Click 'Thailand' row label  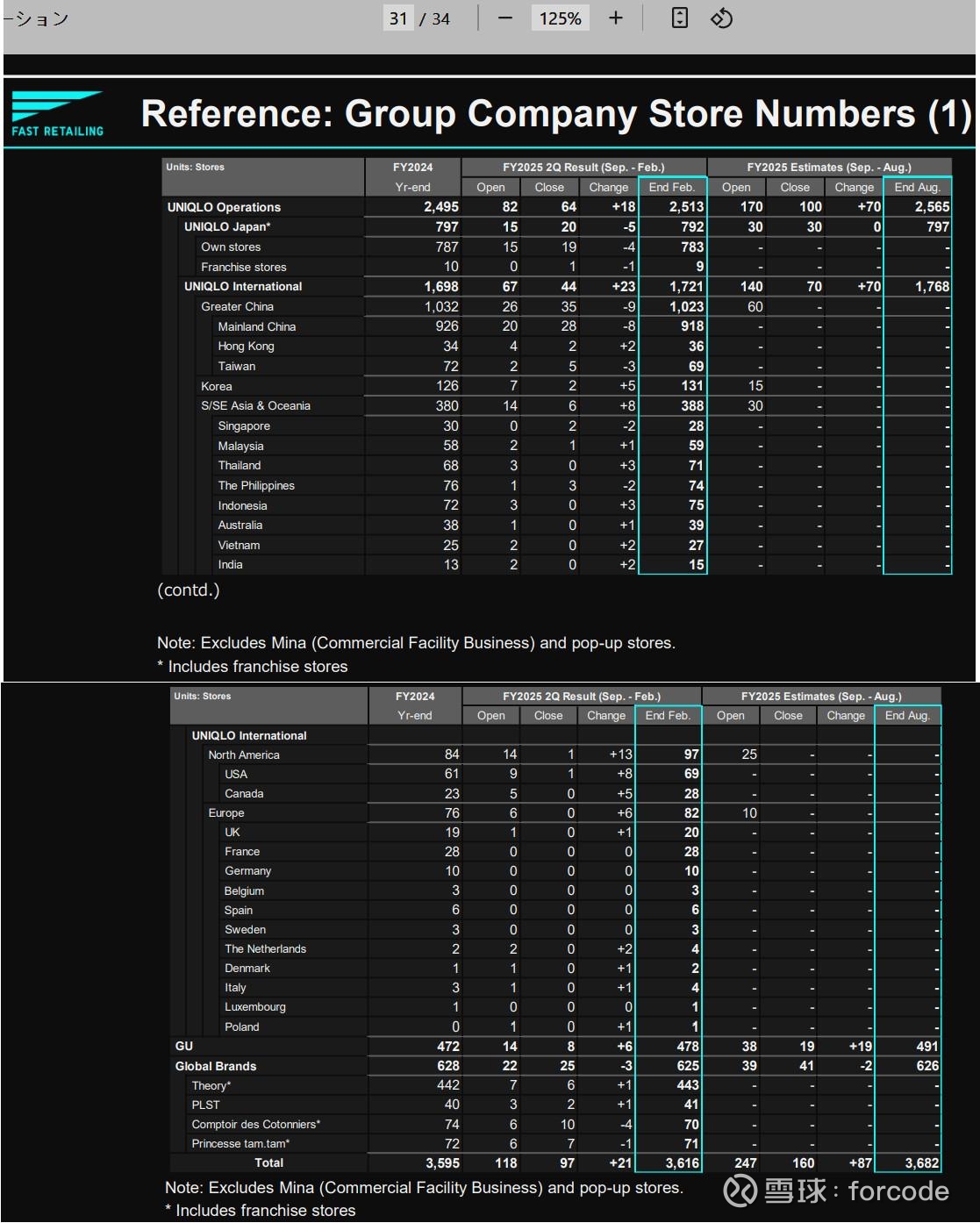[x=240, y=466]
